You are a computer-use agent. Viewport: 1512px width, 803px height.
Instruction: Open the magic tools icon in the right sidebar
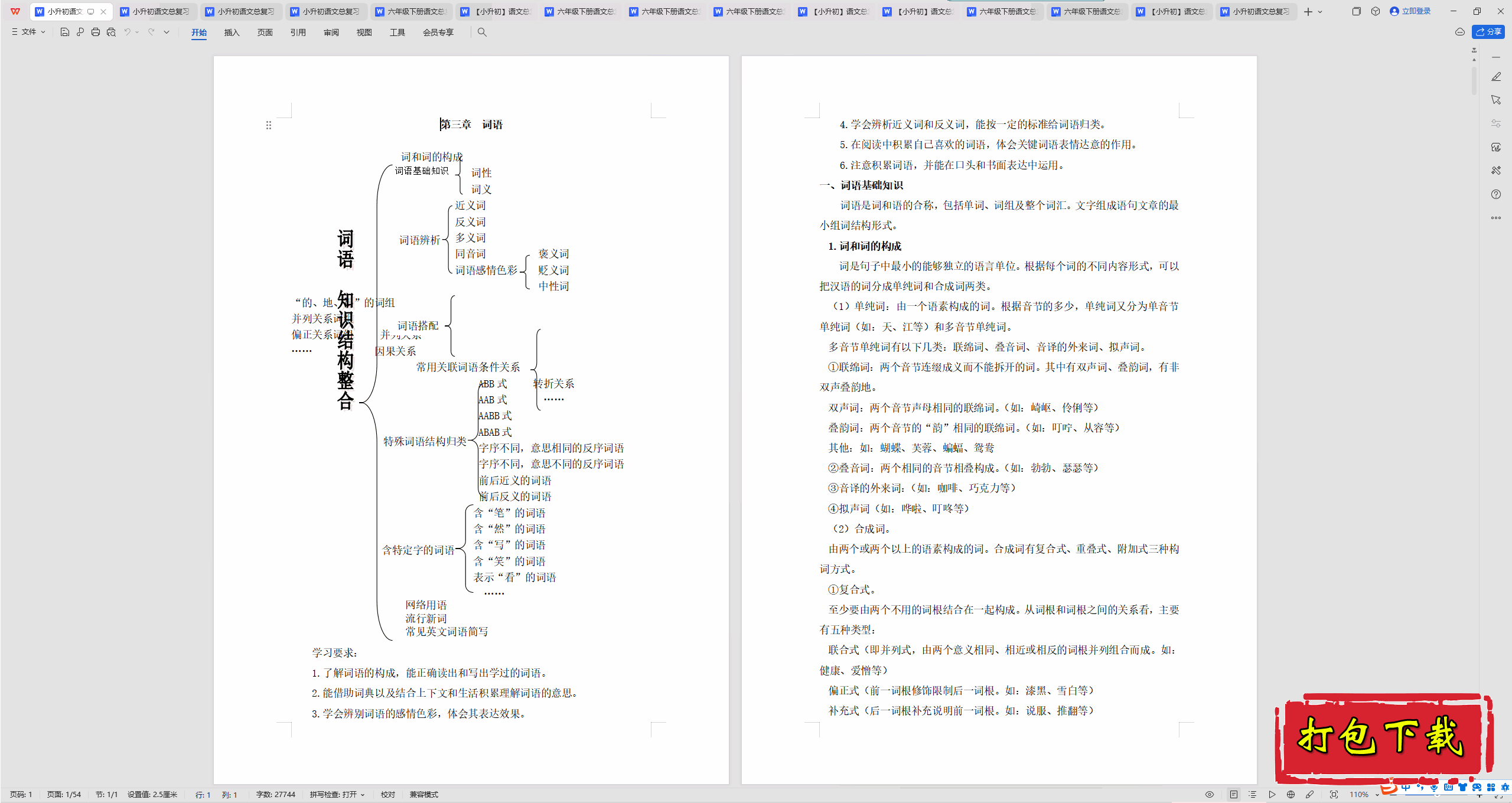click(x=1496, y=171)
